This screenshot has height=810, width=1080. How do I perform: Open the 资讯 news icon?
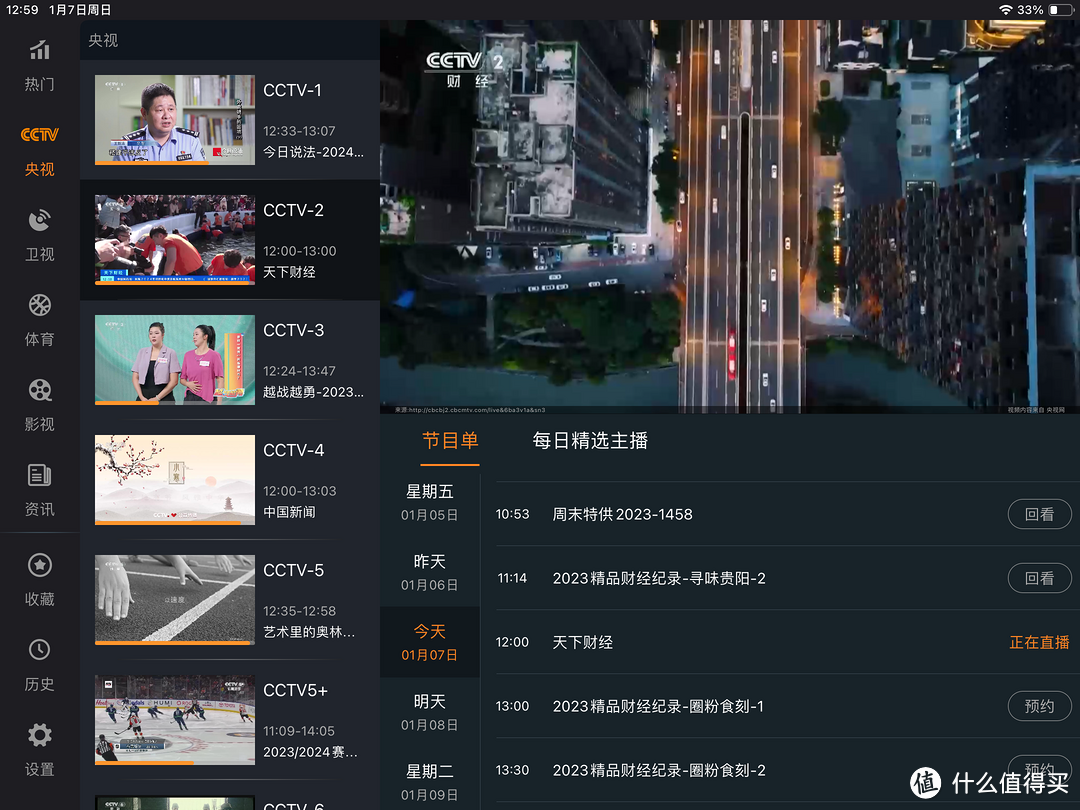tap(39, 475)
